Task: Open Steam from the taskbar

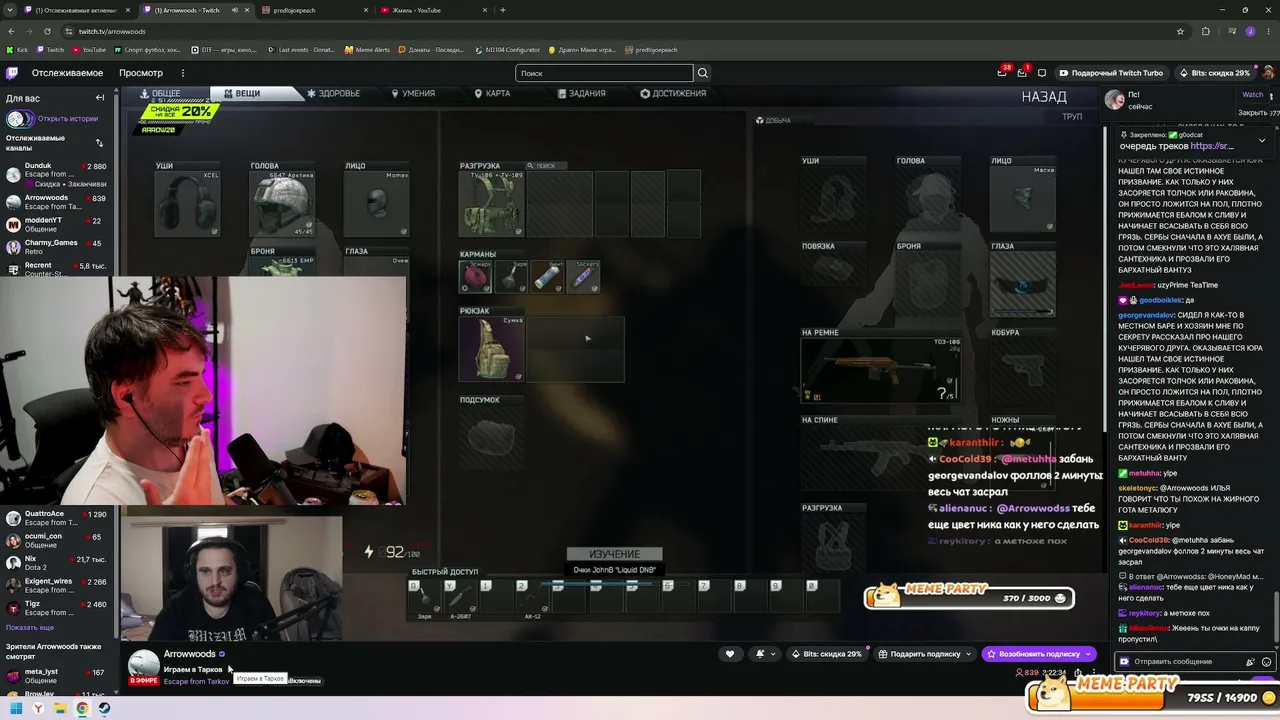Action: [x=104, y=708]
